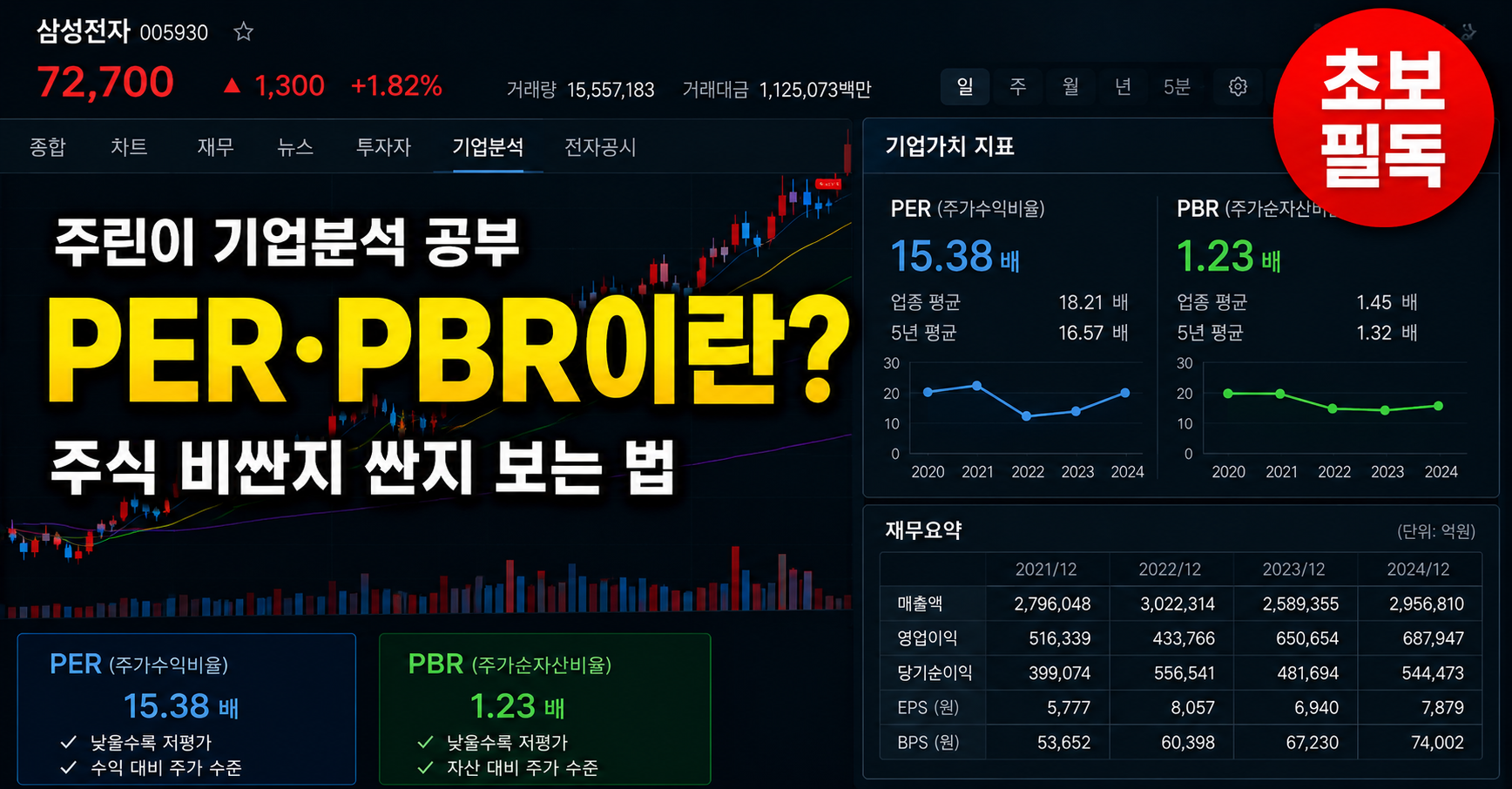
Task: Click the 2024/12 column header
Action: (x=1418, y=570)
